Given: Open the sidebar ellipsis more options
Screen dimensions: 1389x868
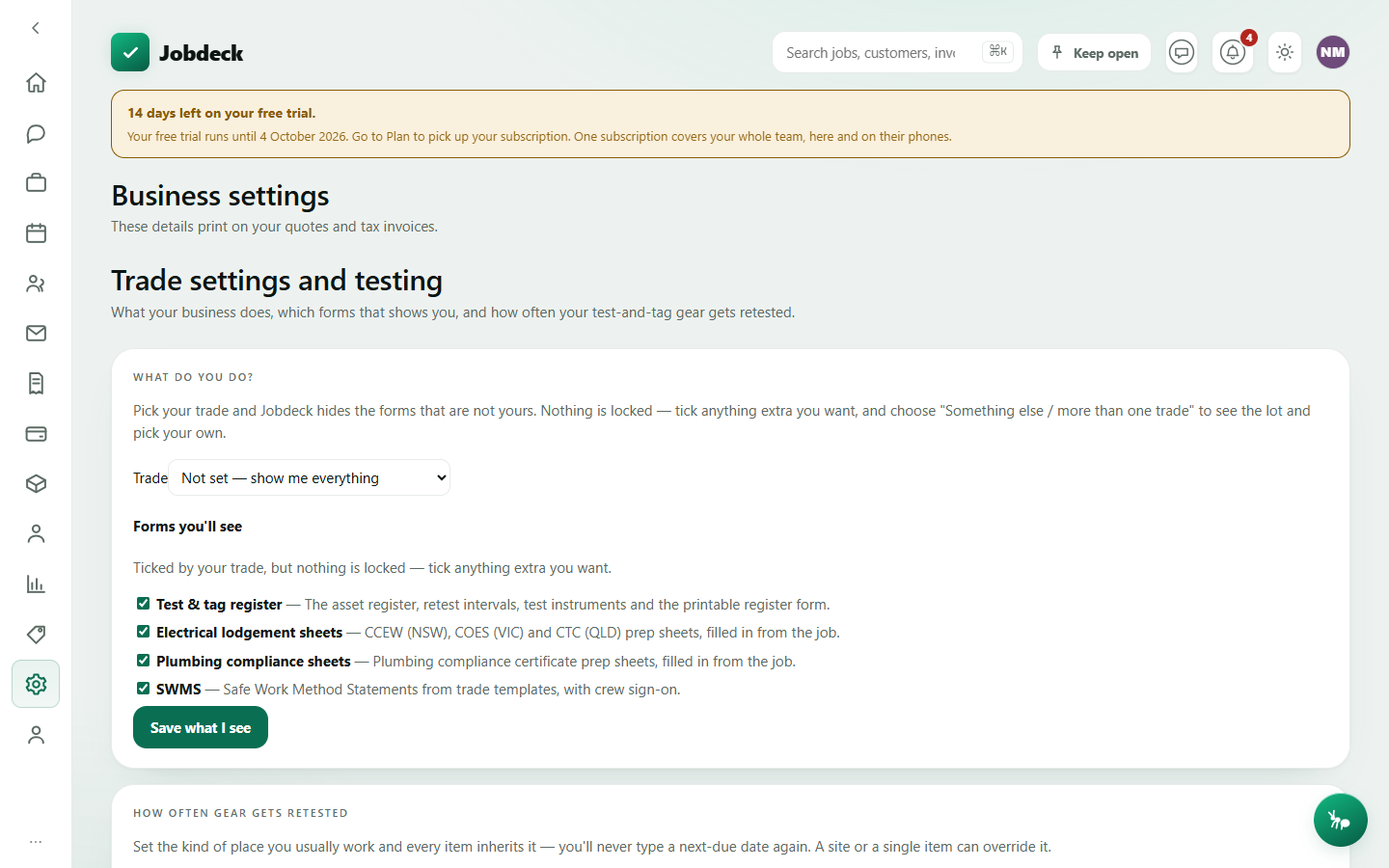Looking at the screenshot, I should click(x=36, y=842).
